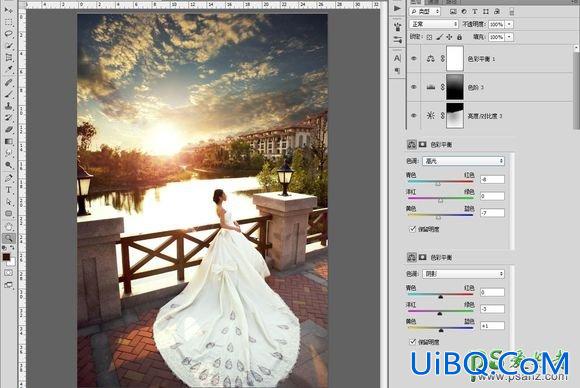Filter layers by adjustment layer type
The height and width of the screenshot is (388, 580).
464,12
